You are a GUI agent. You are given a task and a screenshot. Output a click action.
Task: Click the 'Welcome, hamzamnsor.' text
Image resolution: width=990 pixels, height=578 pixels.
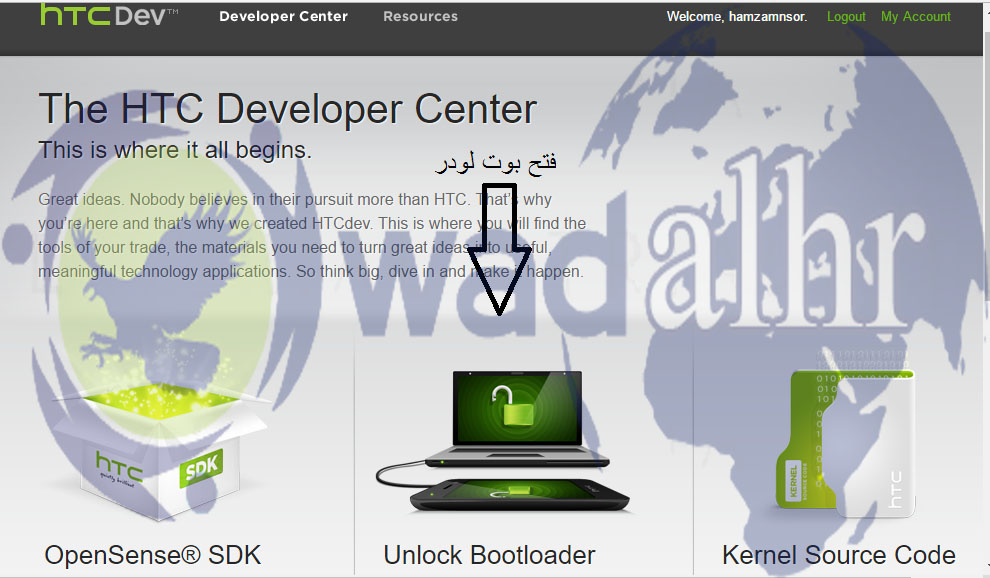click(737, 17)
